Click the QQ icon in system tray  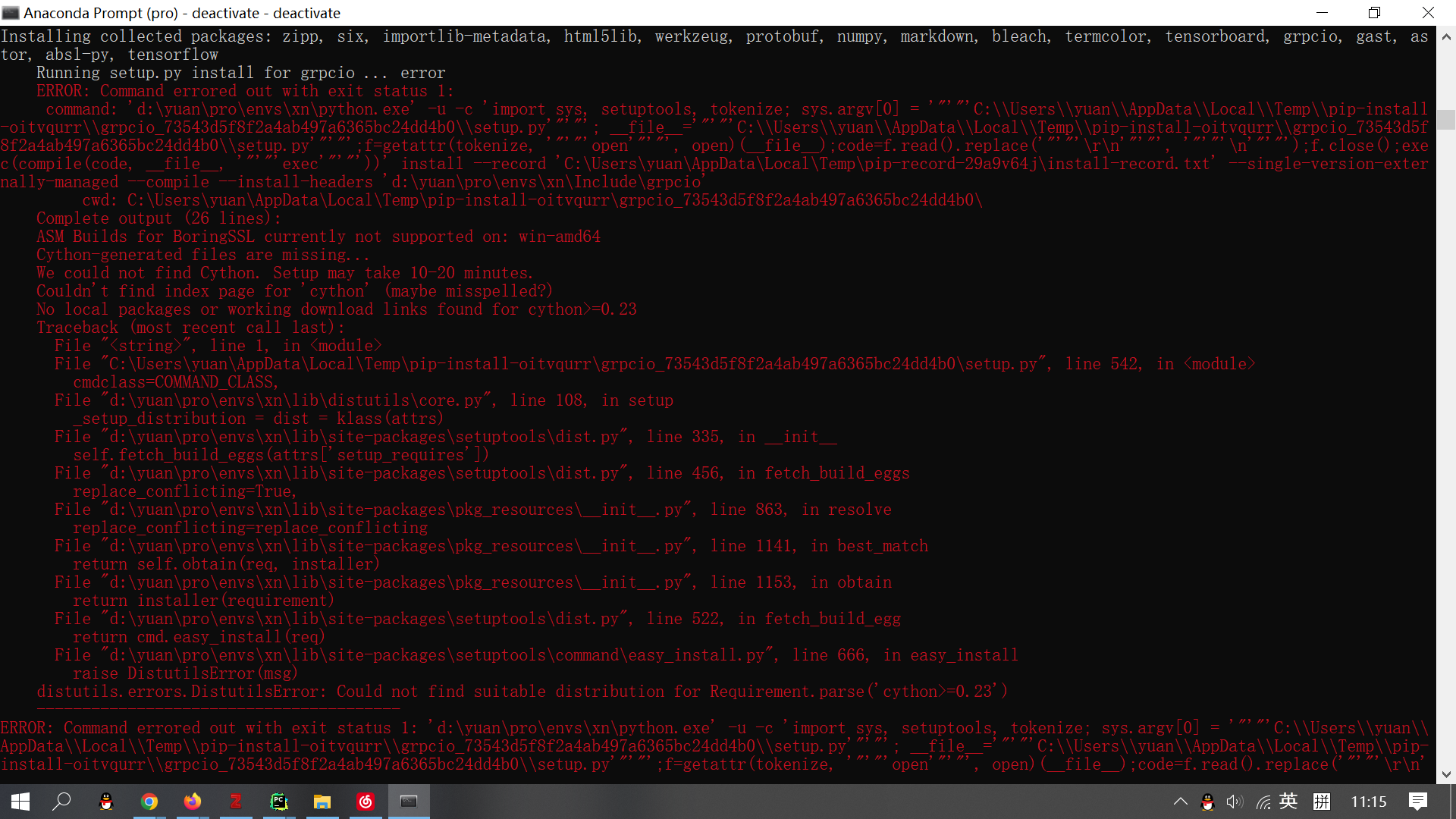click(1208, 802)
